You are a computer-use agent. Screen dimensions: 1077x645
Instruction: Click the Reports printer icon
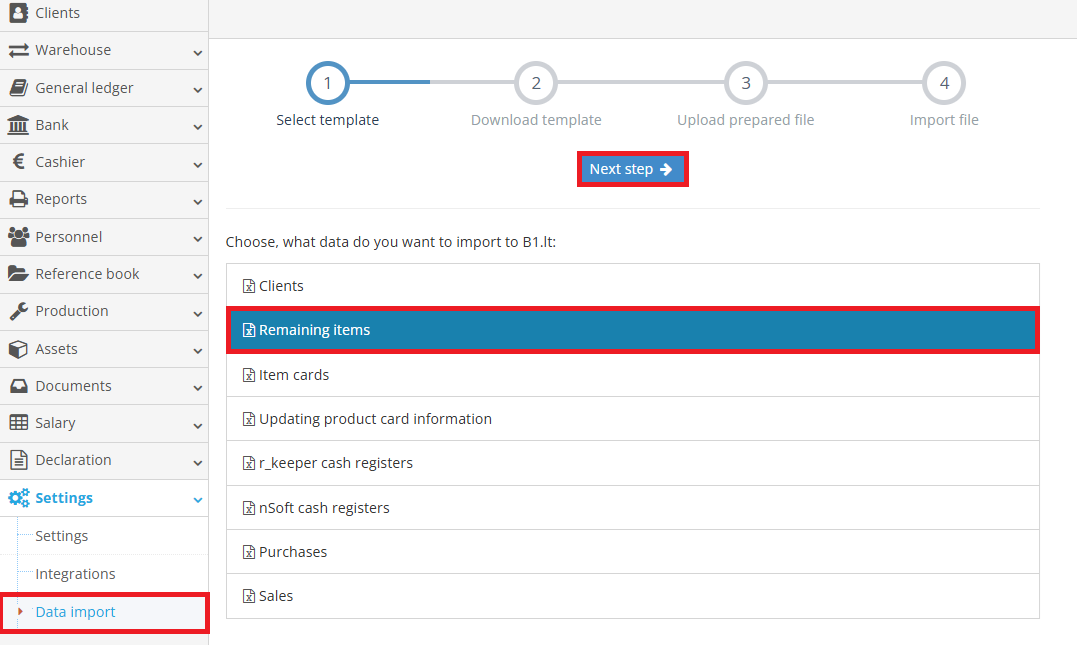click(16, 199)
